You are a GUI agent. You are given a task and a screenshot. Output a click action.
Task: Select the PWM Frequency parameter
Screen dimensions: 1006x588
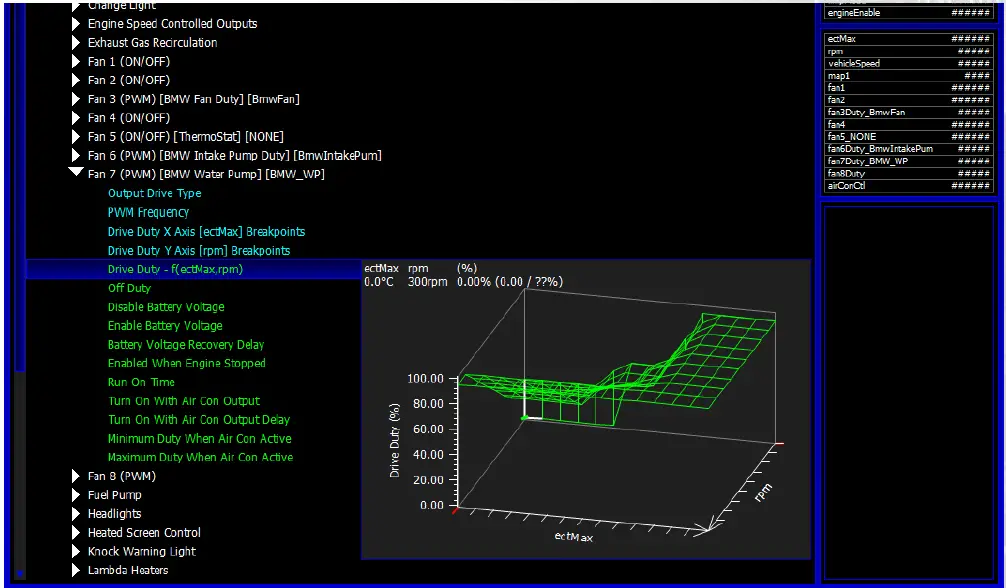coord(148,212)
